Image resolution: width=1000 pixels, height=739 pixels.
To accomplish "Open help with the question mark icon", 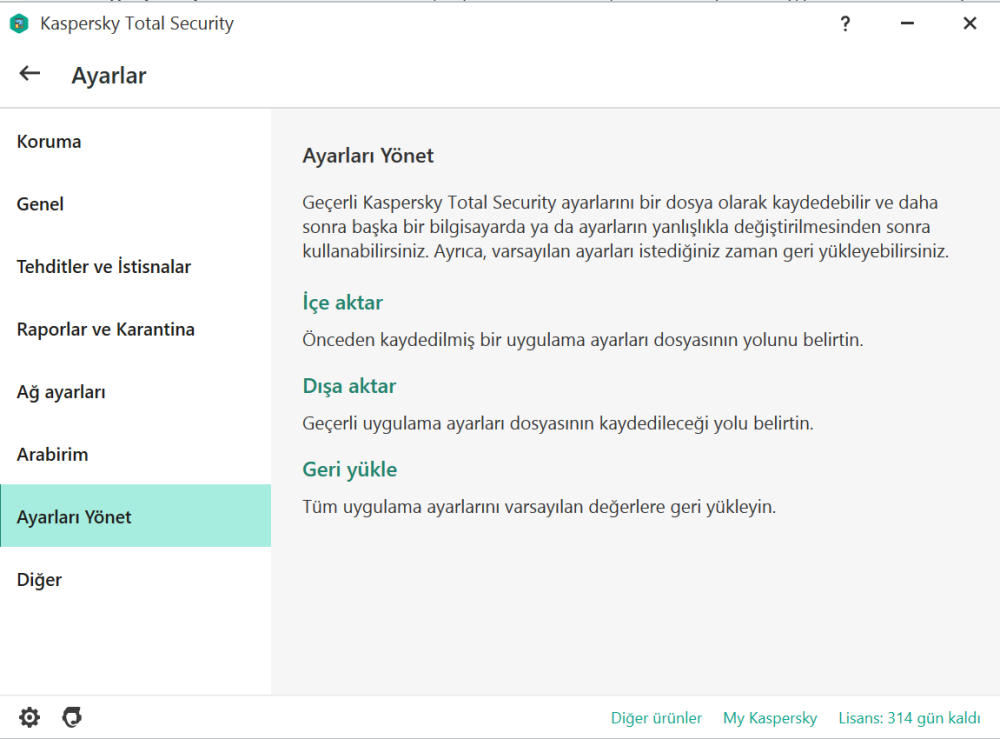I will [845, 23].
